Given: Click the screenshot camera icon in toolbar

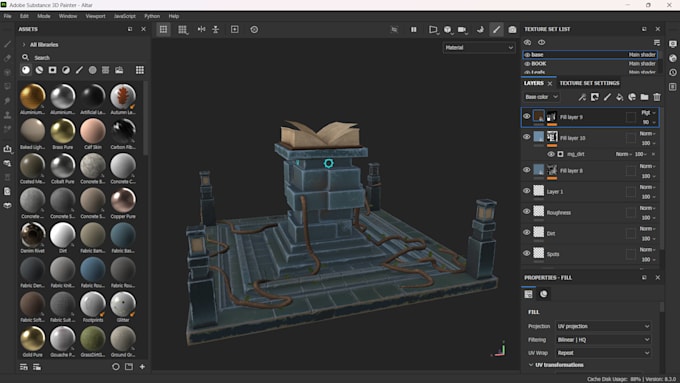Looking at the screenshot, I should [x=512, y=29].
